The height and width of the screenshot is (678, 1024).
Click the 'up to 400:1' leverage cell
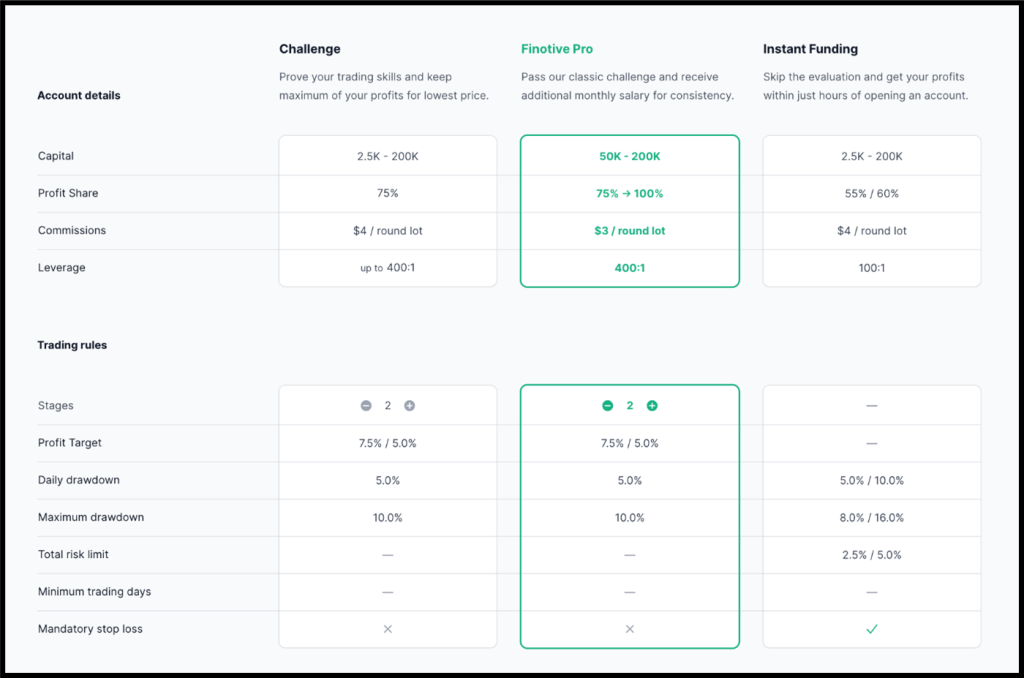click(388, 268)
